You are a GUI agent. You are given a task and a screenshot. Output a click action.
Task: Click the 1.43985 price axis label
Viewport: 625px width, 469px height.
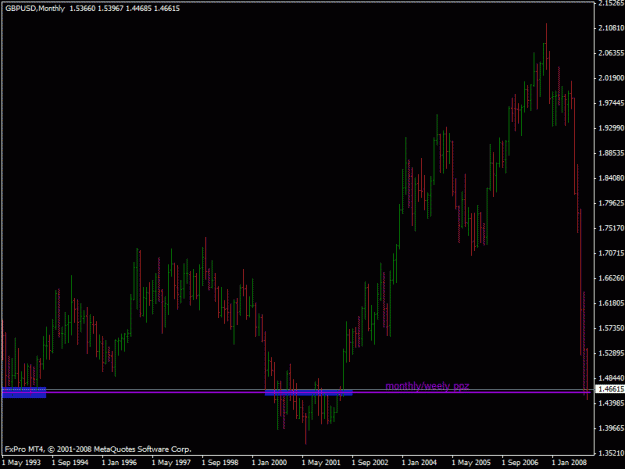click(x=611, y=403)
